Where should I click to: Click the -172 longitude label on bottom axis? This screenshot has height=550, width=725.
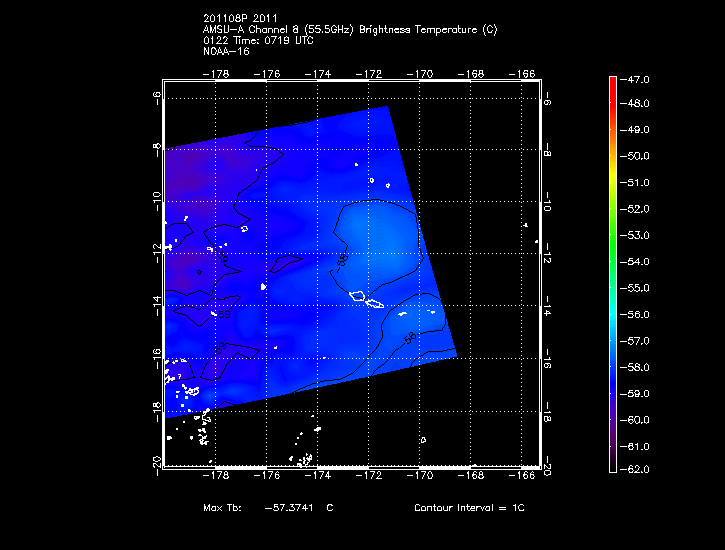[x=371, y=477]
